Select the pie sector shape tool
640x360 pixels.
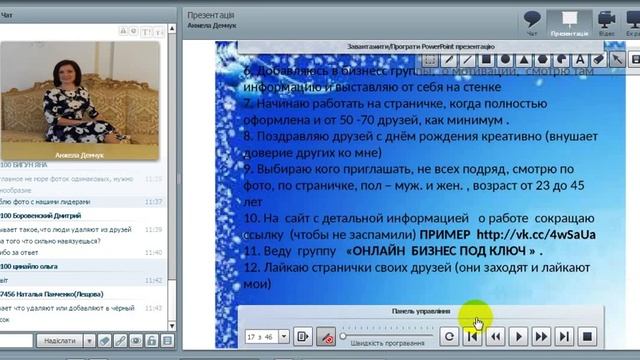point(562,60)
